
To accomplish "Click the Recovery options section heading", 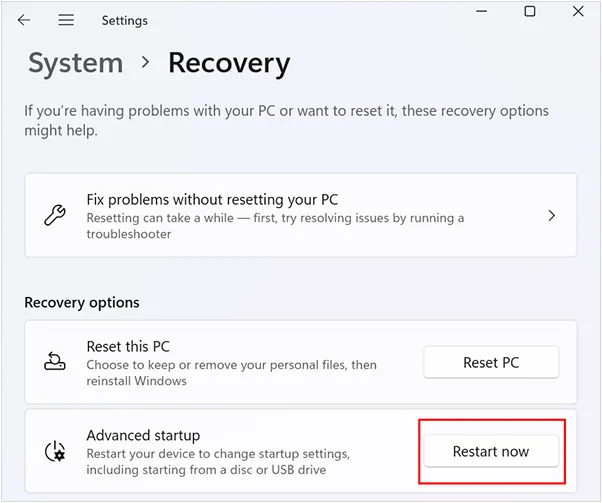I will [82, 302].
